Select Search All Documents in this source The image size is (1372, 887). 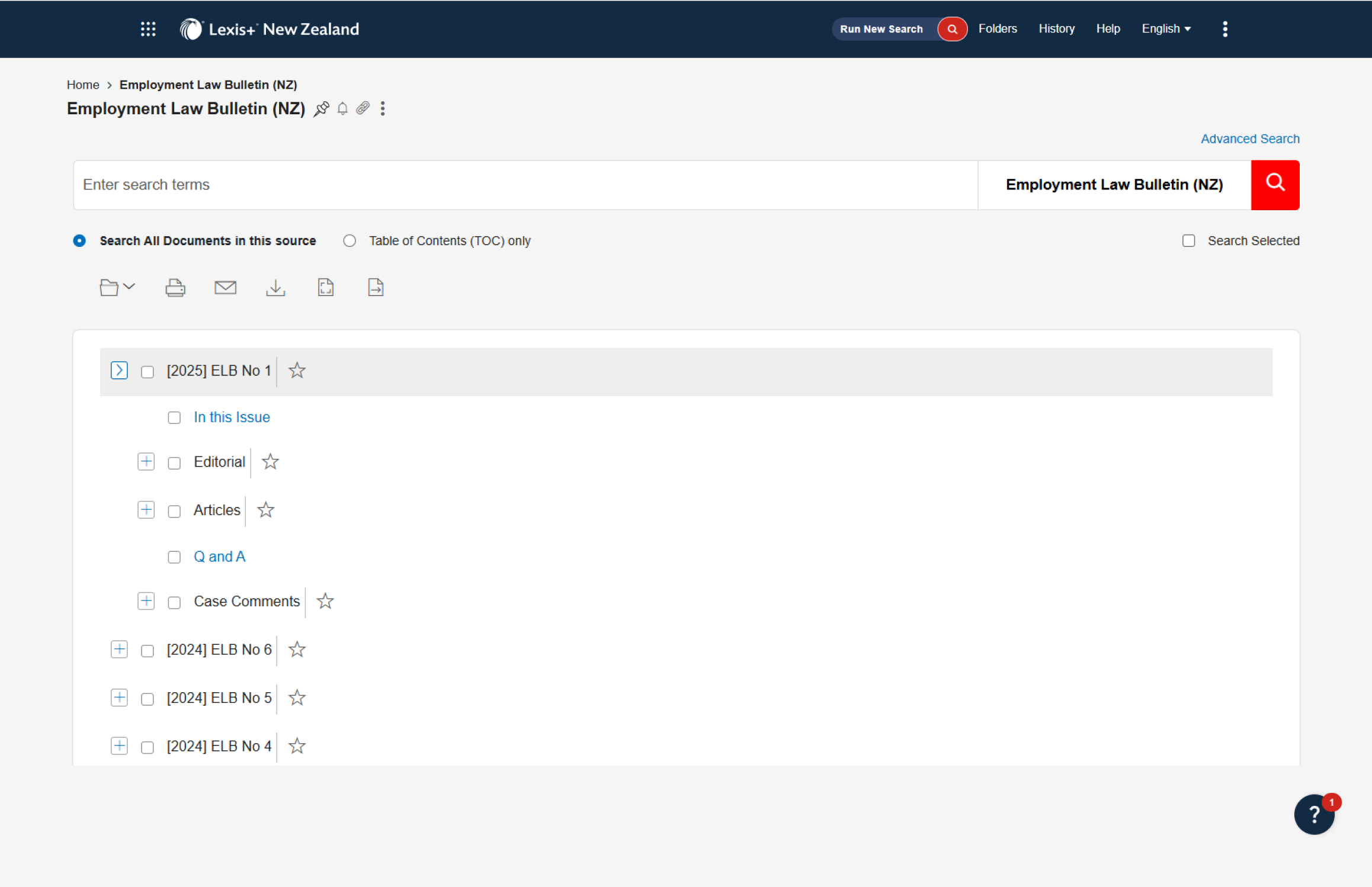point(79,241)
